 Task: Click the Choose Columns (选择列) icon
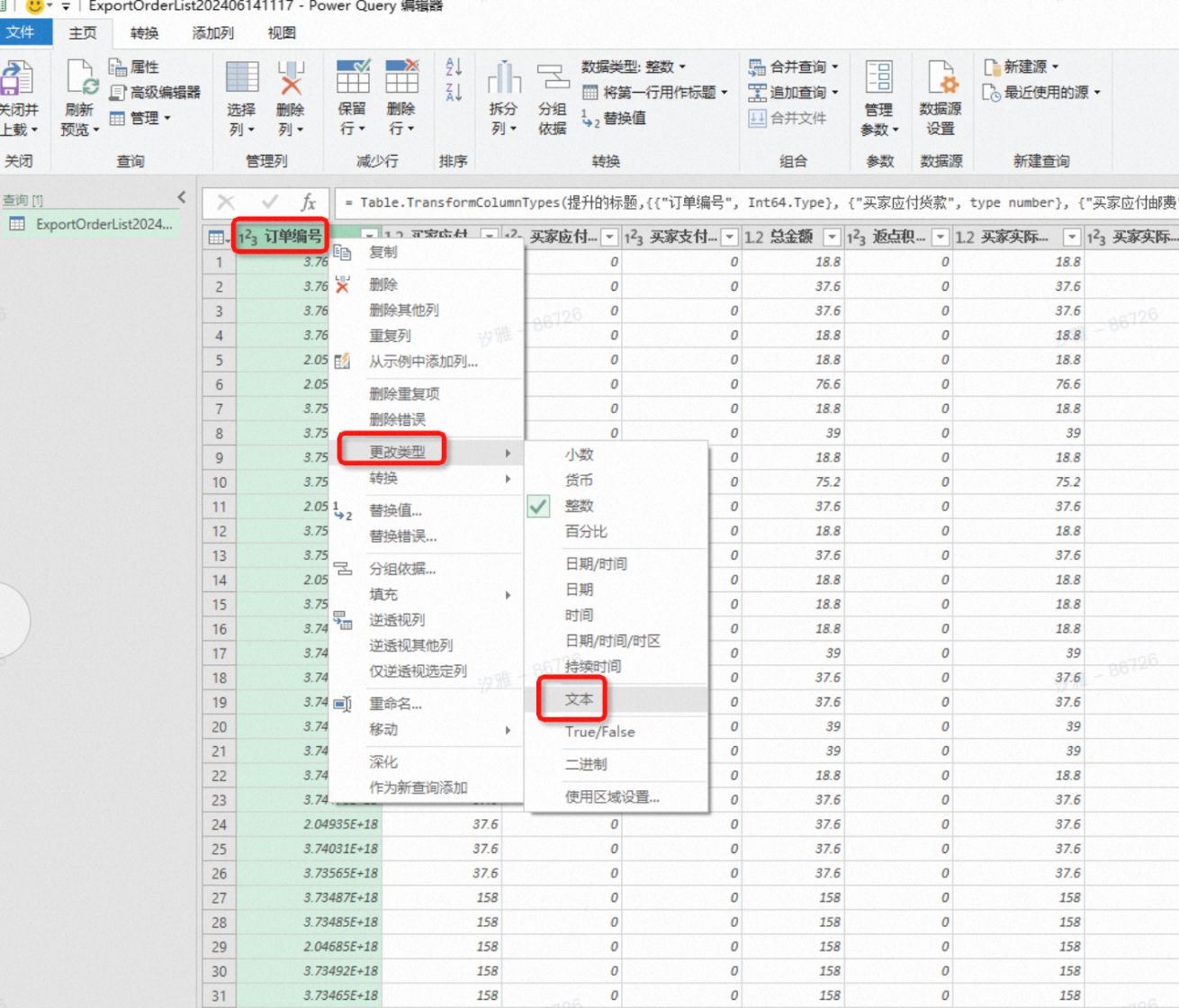coord(242,77)
